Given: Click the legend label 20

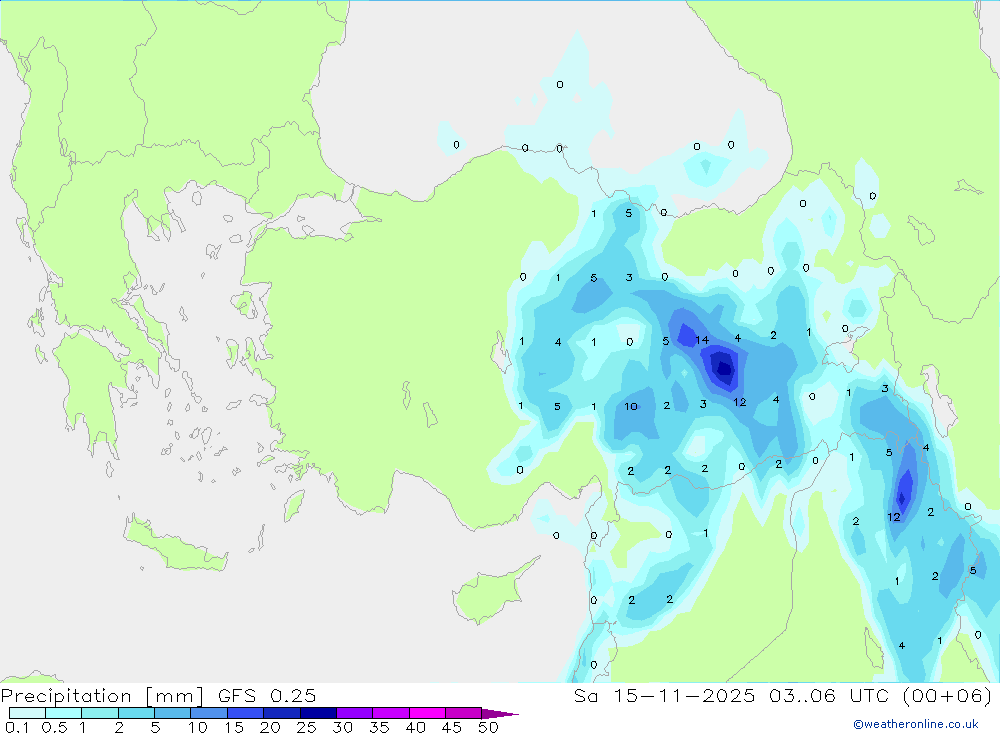Looking at the screenshot, I should 270,727.
